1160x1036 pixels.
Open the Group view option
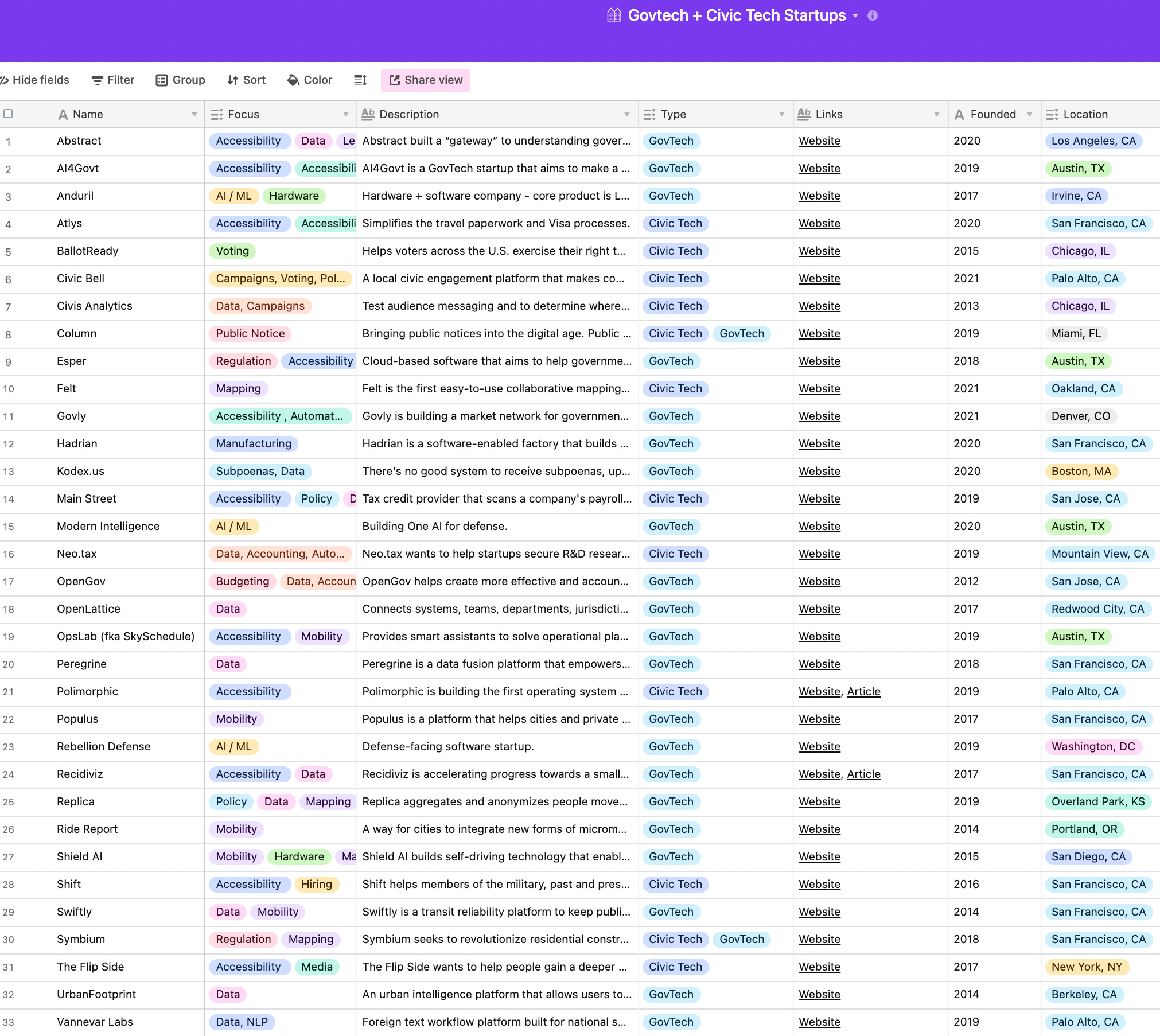(180, 80)
